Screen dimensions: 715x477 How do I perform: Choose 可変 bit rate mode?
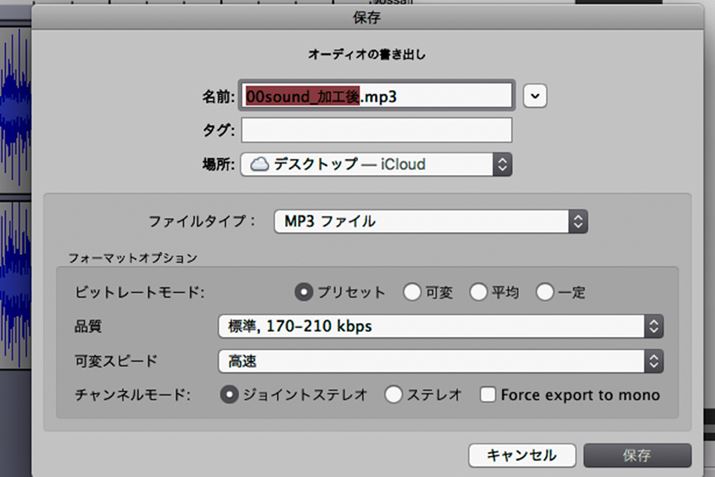[412, 293]
